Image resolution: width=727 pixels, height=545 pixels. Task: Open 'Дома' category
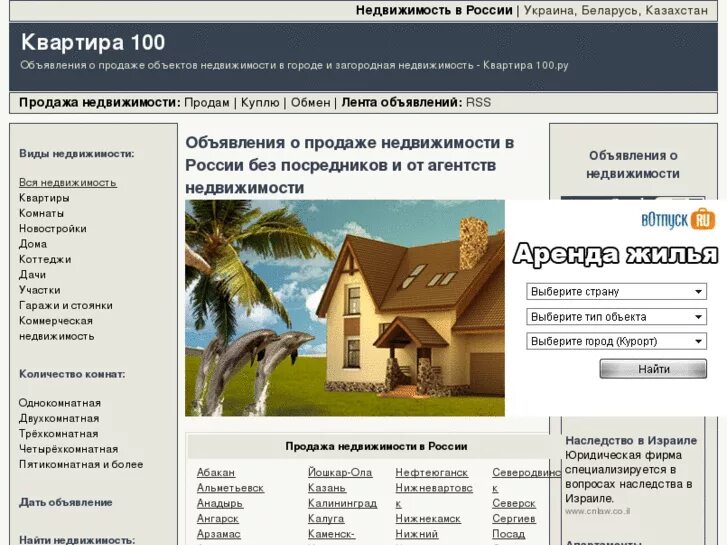[33, 244]
